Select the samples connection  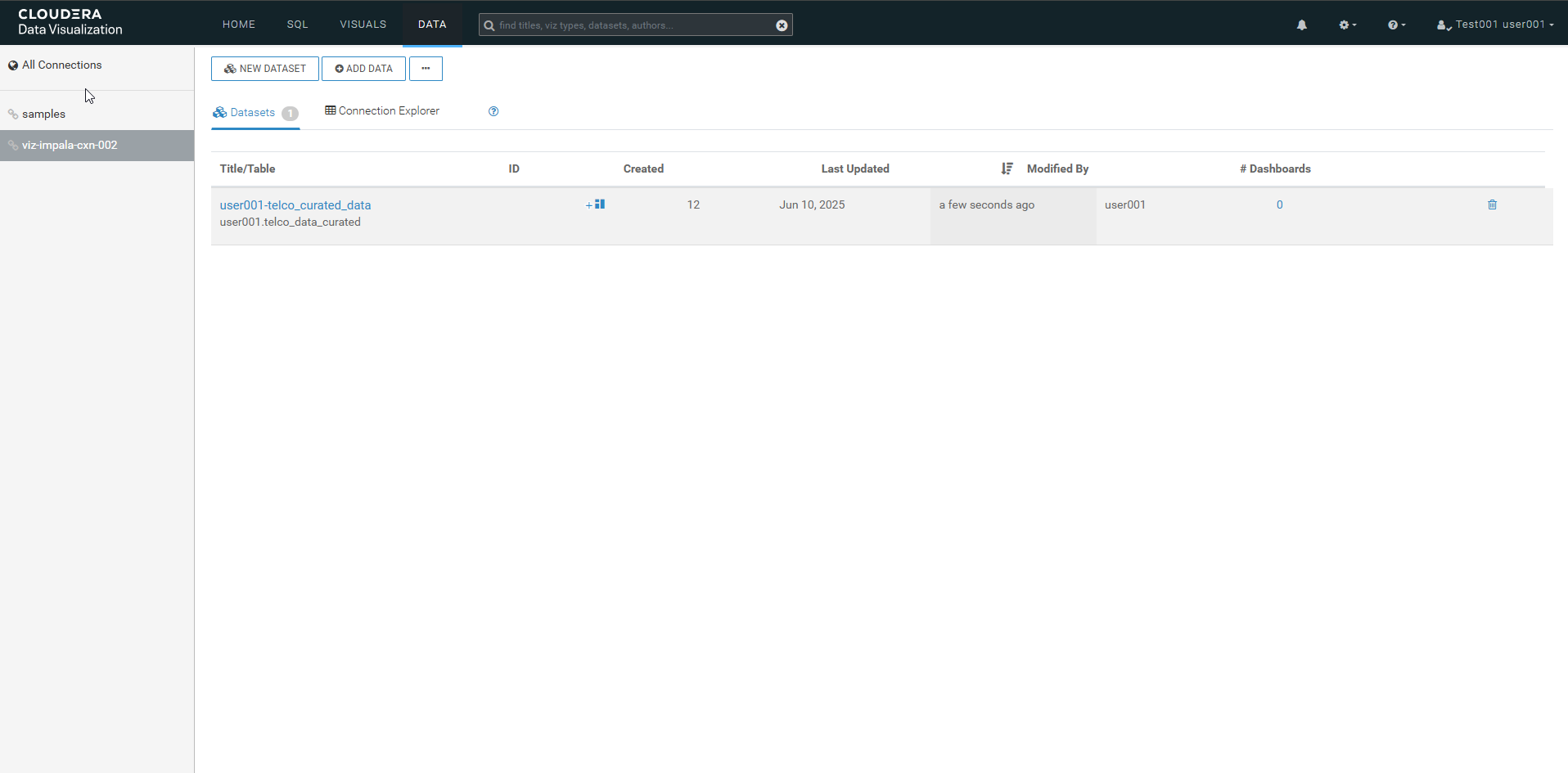pos(97,115)
